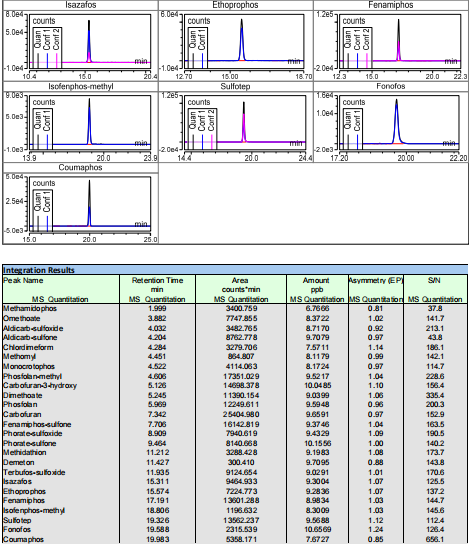
Task: Click asymmetry value 1.24 for Fonofos
Action: (376, 529)
